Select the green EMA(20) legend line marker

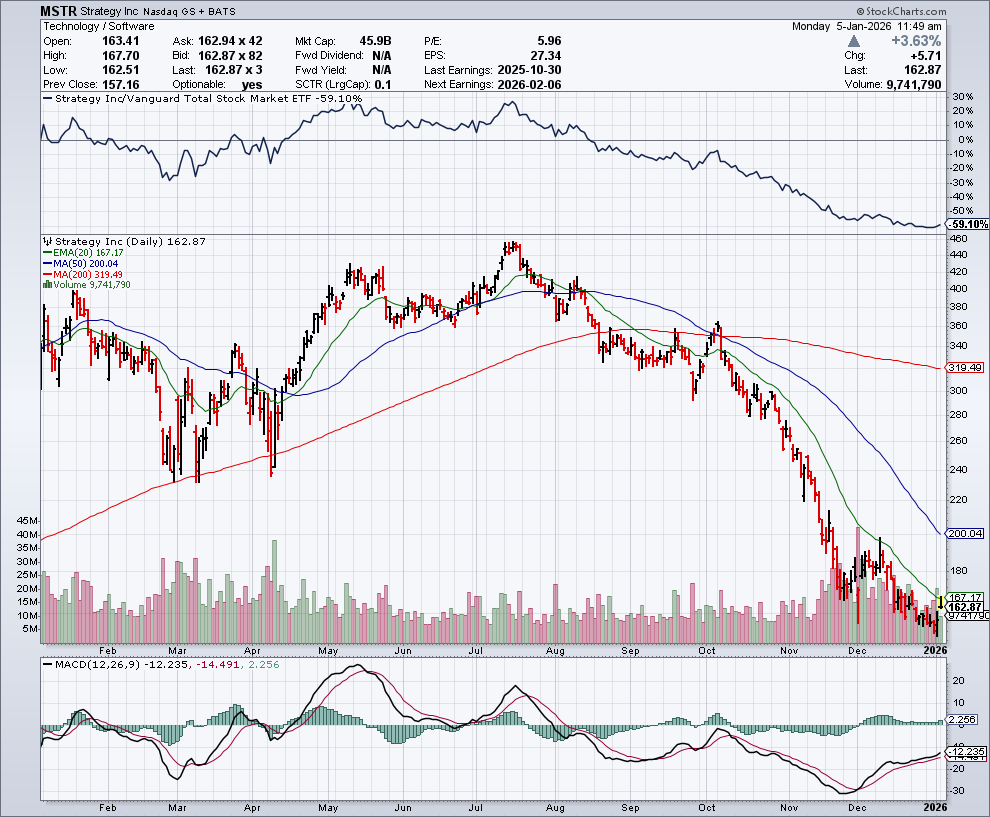pos(47,252)
